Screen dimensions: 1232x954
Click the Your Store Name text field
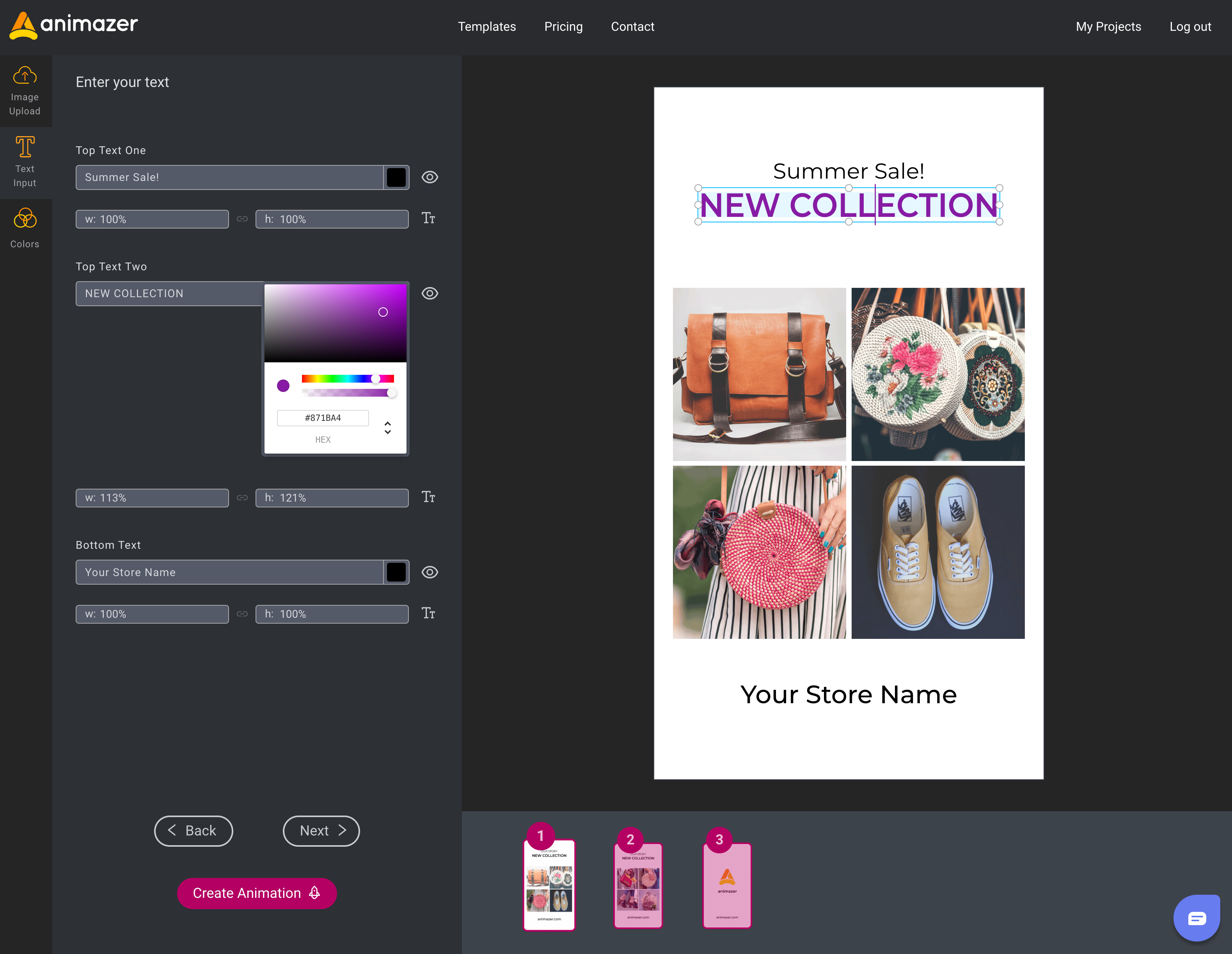230,572
